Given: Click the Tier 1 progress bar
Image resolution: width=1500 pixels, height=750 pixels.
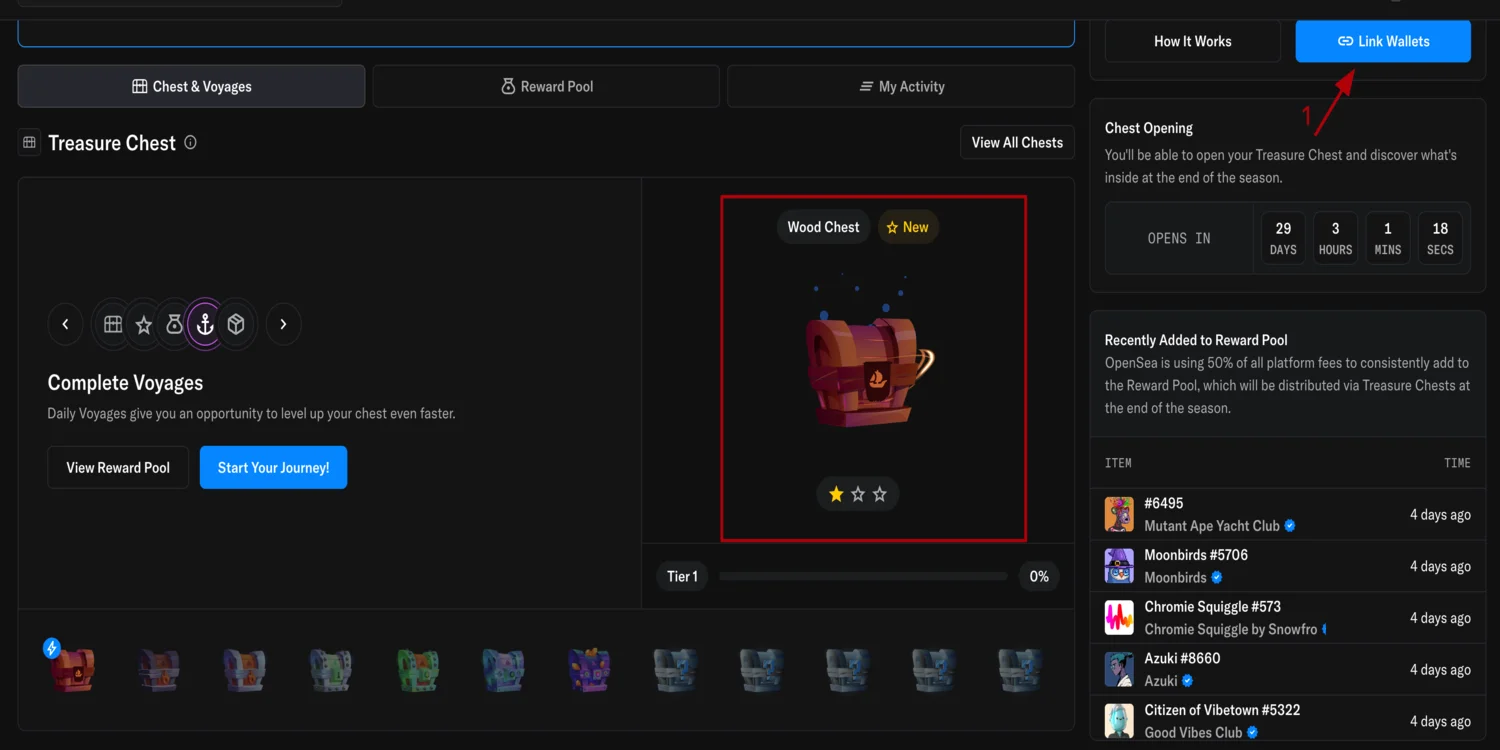Looking at the screenshot, I should pyautogui.click(x=863, y=577).
